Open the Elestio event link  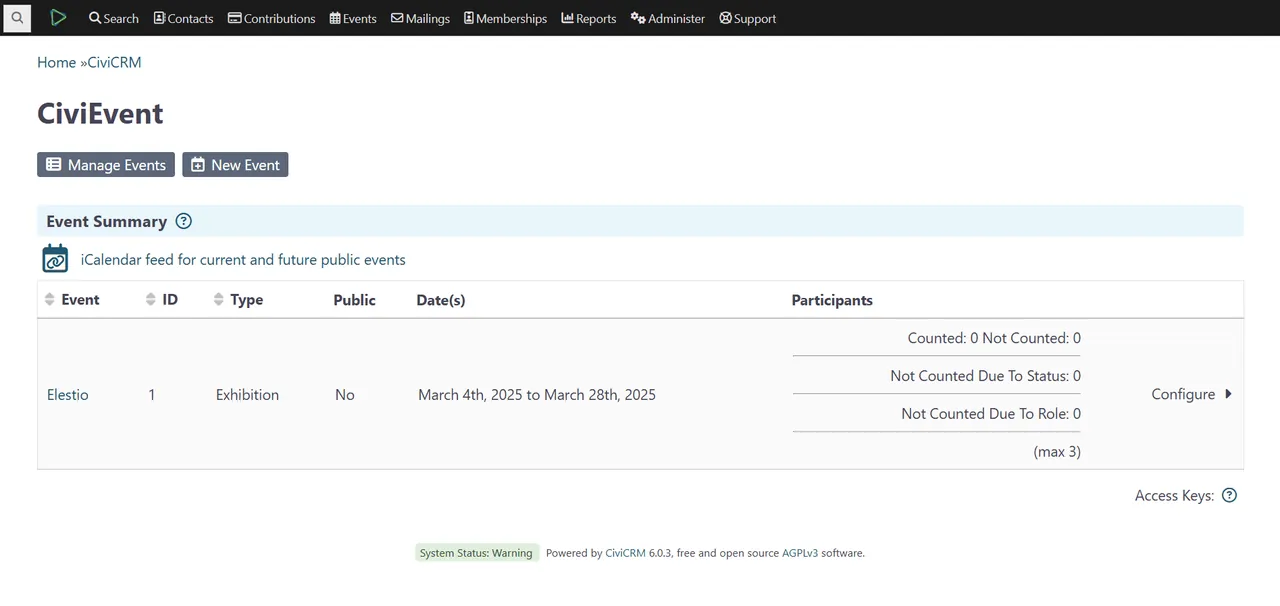[68, 395]
